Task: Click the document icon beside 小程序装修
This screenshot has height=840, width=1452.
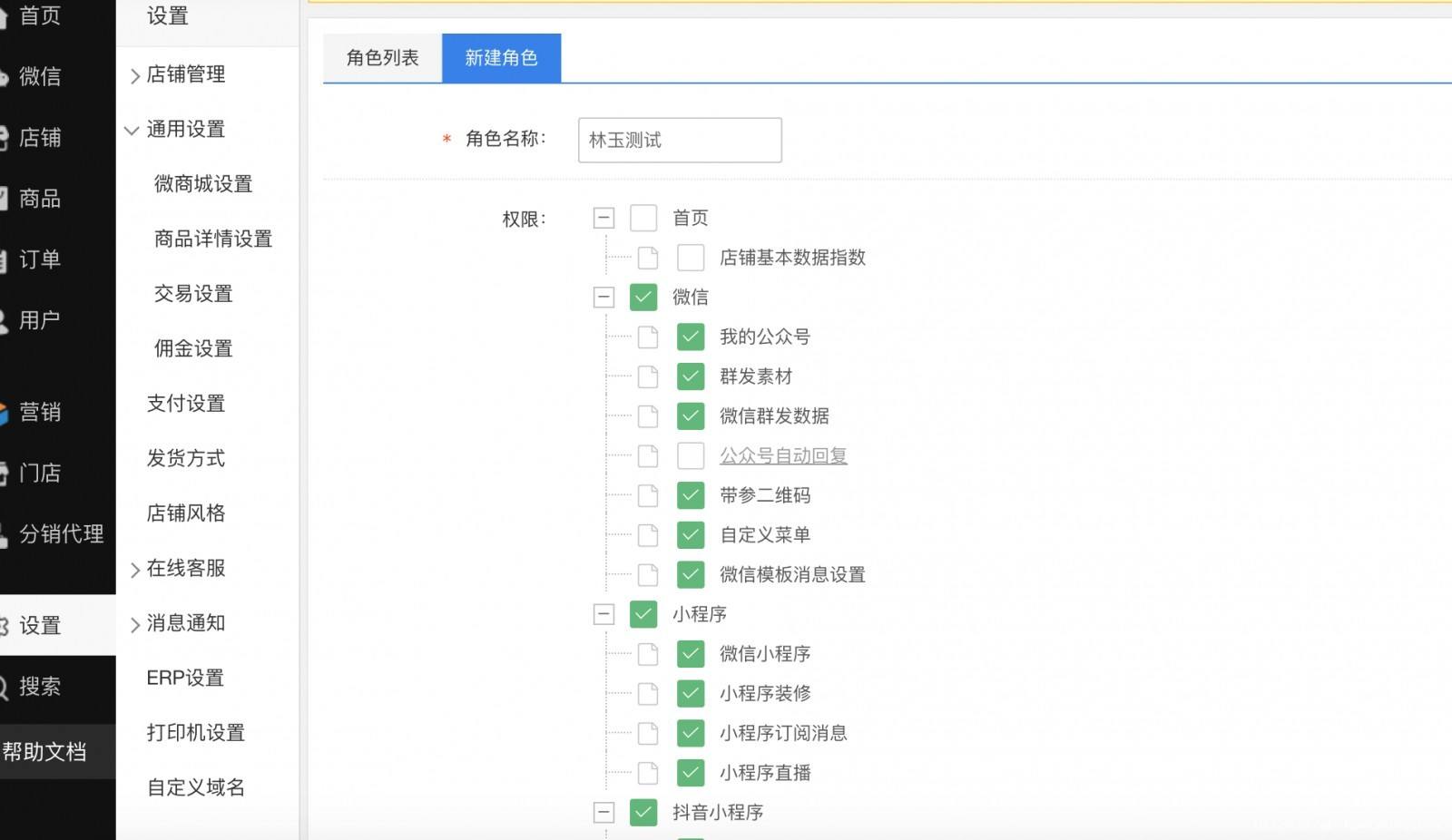Action: pyautogui.click(x=648, y=694)
